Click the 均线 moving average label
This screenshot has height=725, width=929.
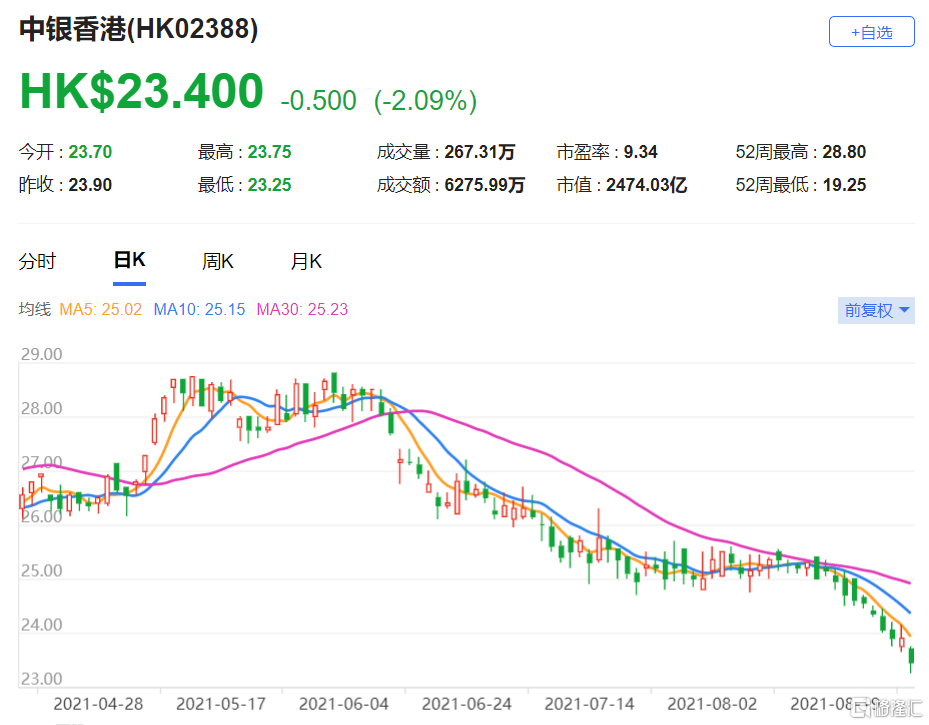click(35, 309)
